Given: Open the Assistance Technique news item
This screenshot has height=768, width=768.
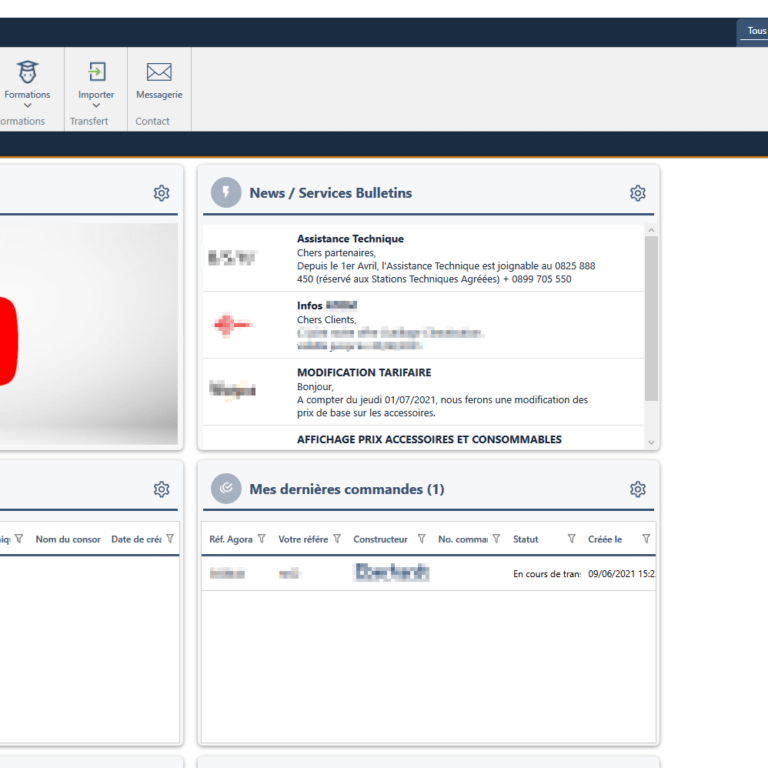Looking at the screenshot, I should click(350, 239).
